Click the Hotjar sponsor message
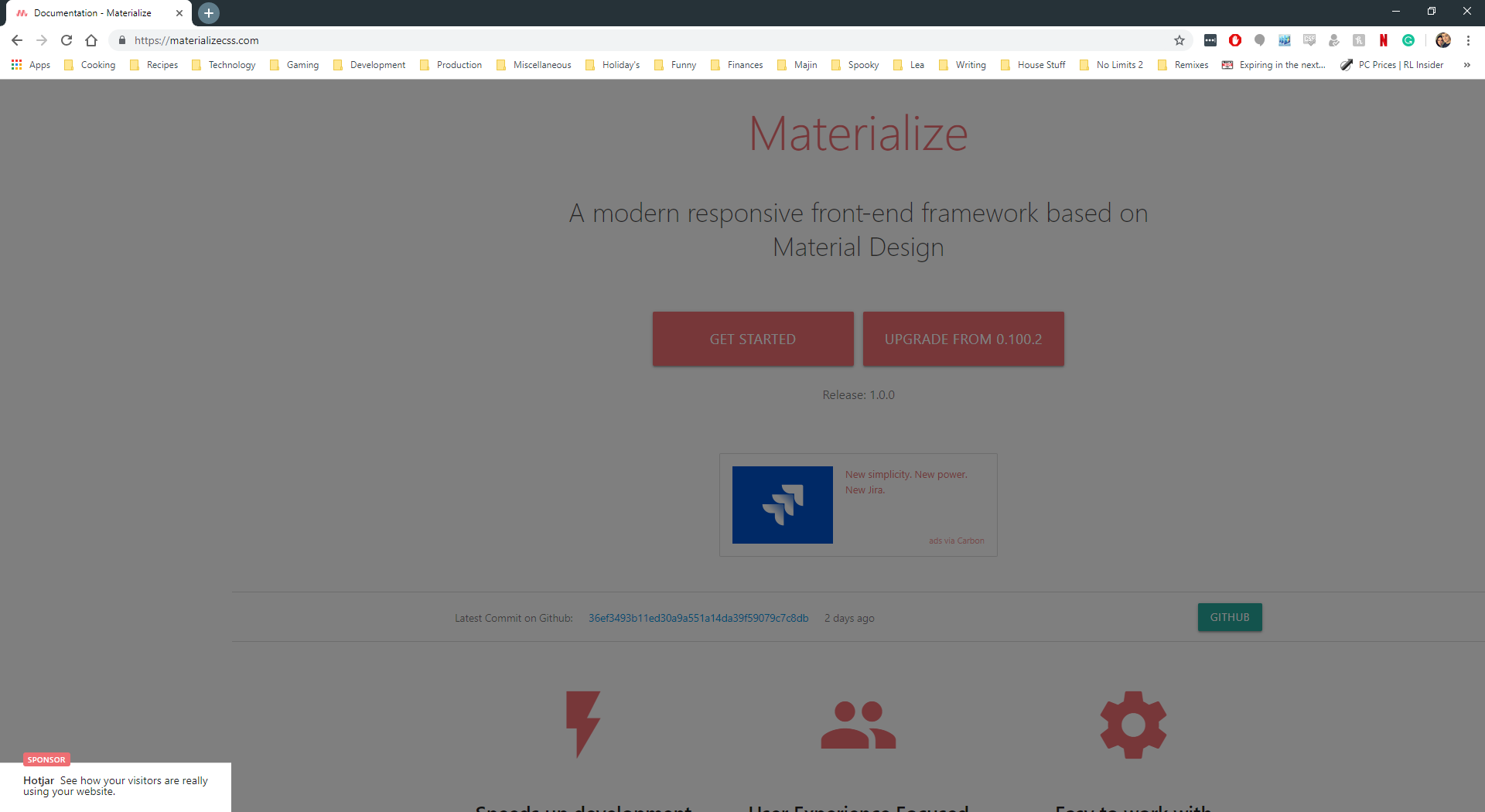Image resolution: width=1485 pixels, height=812 pixels. [116, 786]
